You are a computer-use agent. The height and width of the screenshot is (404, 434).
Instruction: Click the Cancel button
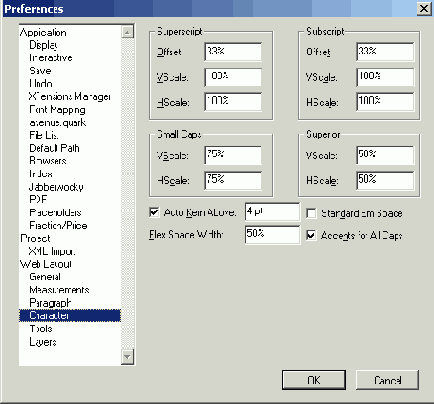click(x=387, y=380)
